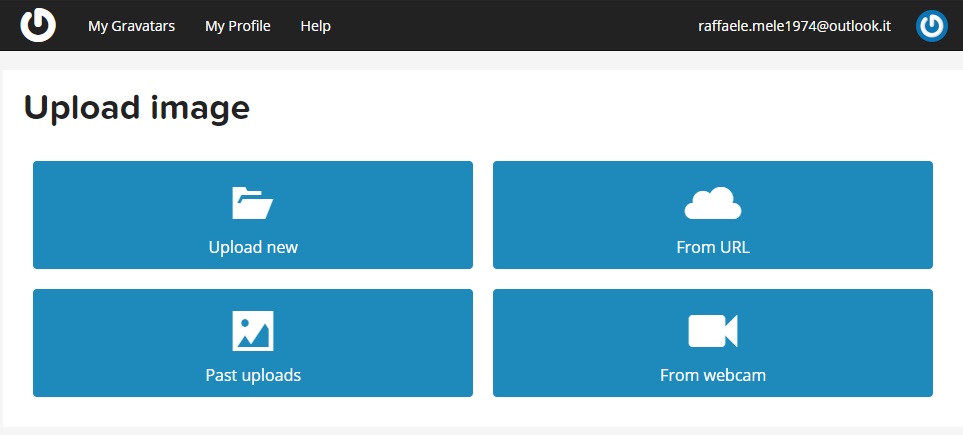Click the video camera icon
Viewport: 963px width, 435px height.
pyautogui.click(x=712, y=331)
